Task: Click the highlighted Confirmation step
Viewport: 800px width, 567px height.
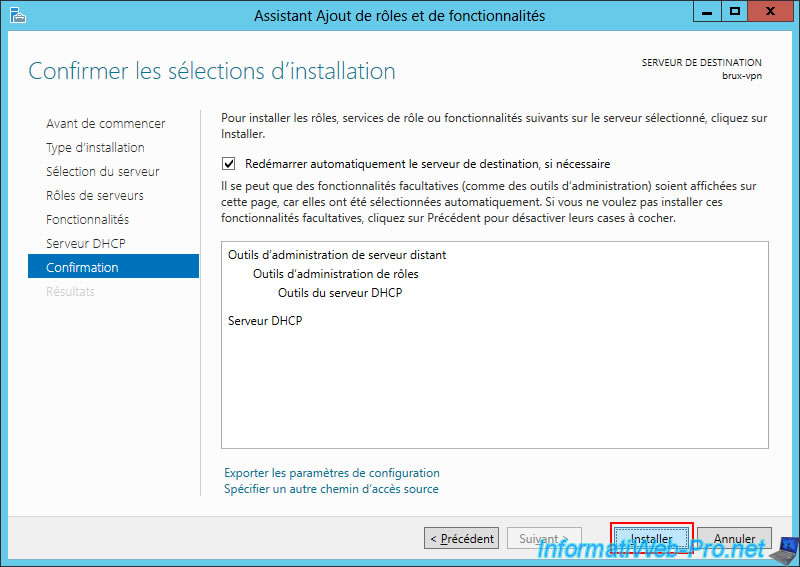Action: pos(83,268)
